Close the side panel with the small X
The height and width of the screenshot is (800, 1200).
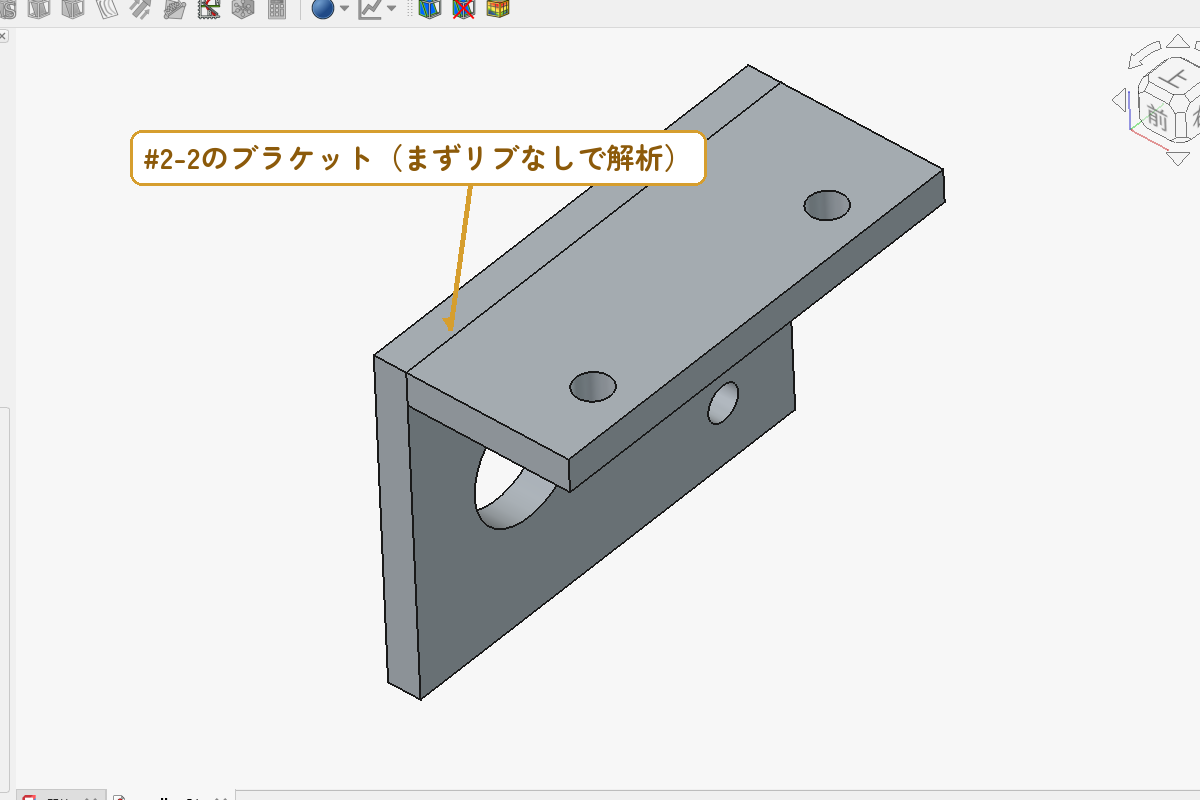tap(2, 35)
